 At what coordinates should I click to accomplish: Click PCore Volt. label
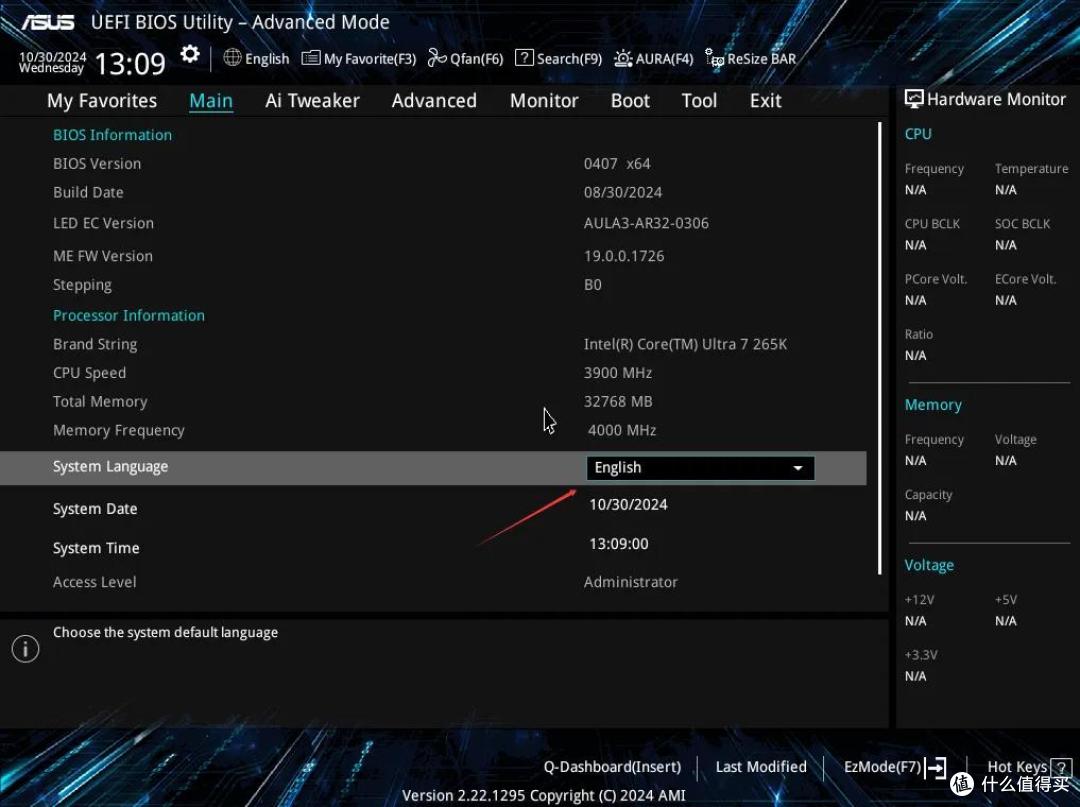click(936, 280)
